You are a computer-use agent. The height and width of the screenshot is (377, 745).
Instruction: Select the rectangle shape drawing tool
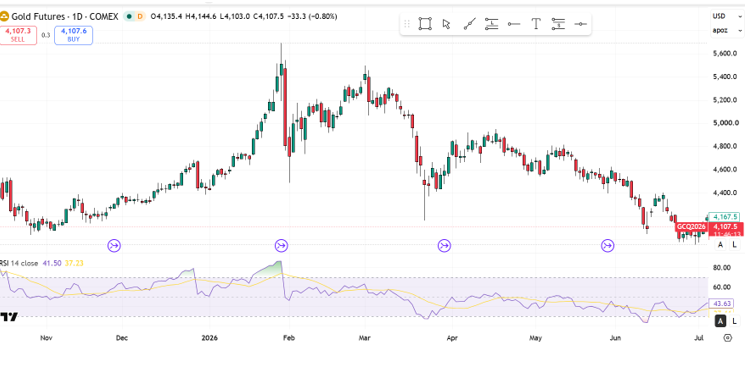(425, 24)
